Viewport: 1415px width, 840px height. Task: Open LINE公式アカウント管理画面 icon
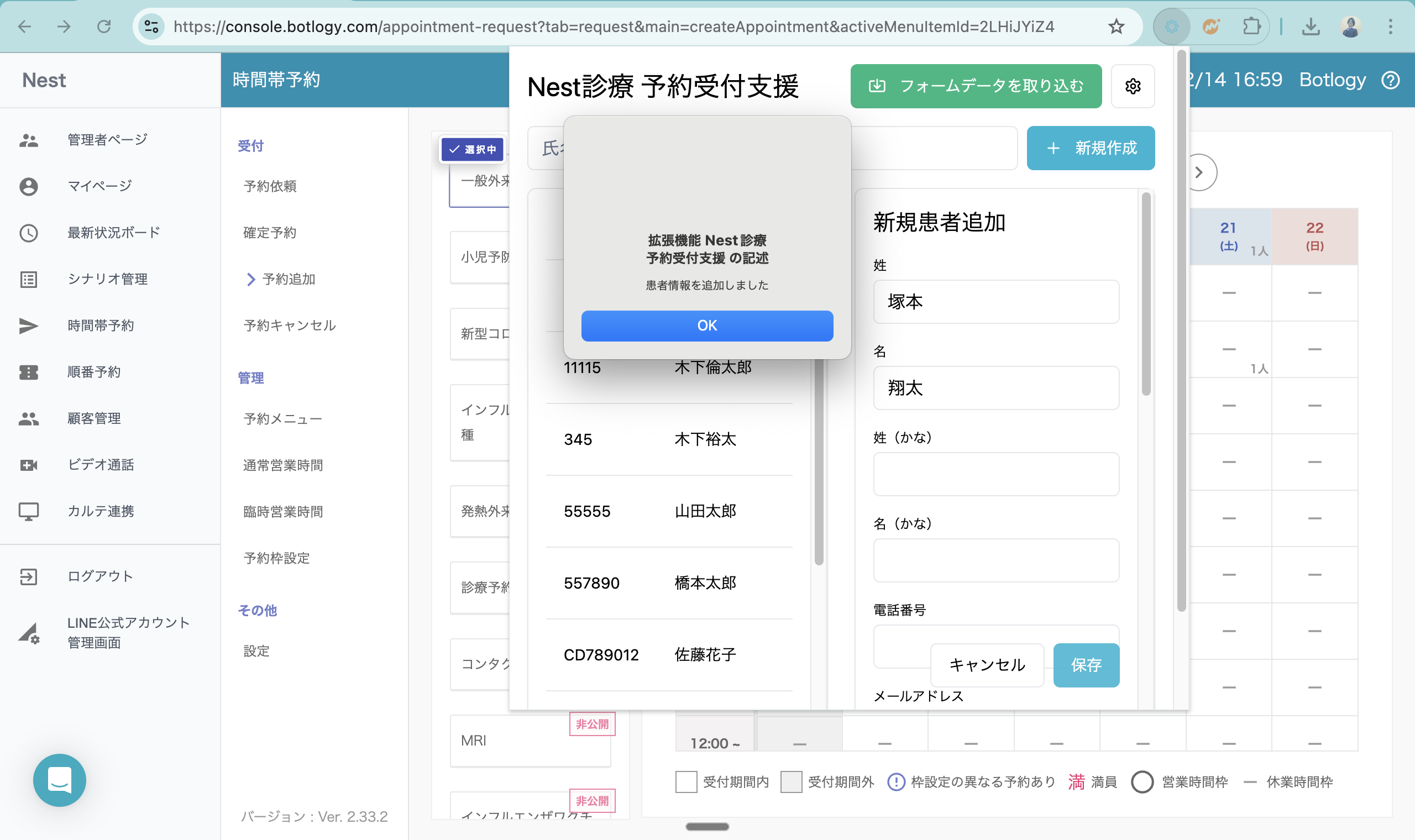coord(28,633)
